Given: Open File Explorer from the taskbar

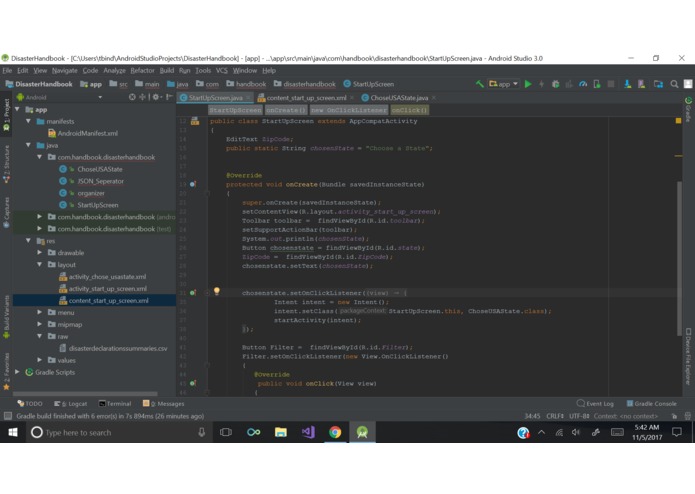Looking at the screenshot, I should 281,432.
